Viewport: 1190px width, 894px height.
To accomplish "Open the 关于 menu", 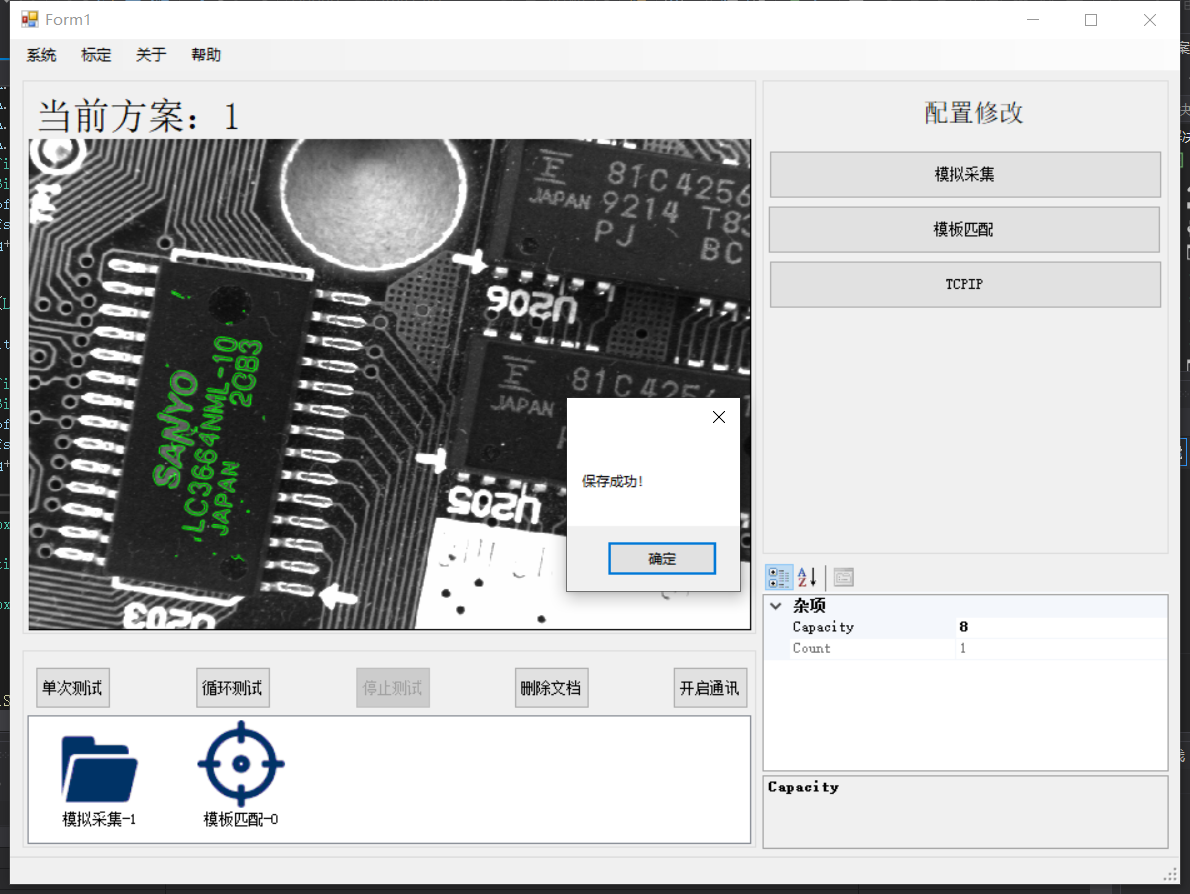I will point(151,55).
